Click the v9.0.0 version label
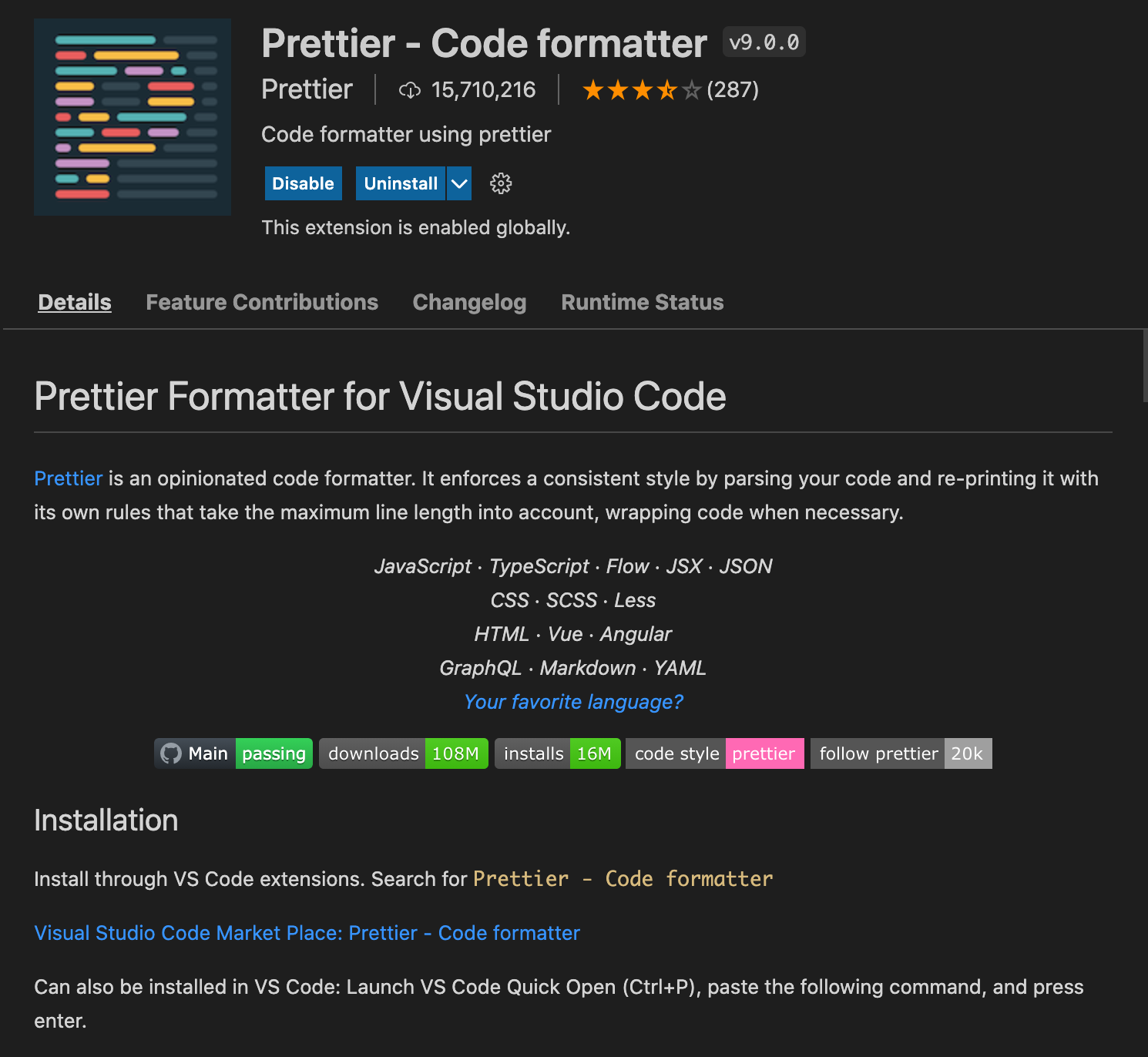1148x1057 pixels. (x=764, y=42)
